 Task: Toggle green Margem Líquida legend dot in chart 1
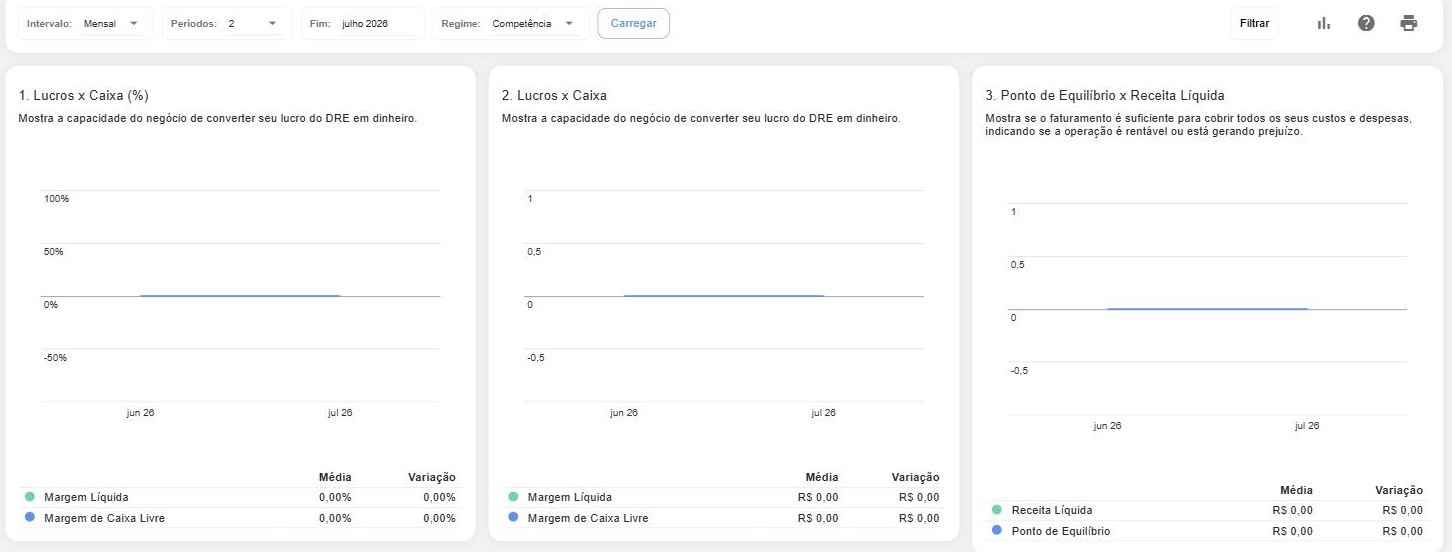click(30, 497)
